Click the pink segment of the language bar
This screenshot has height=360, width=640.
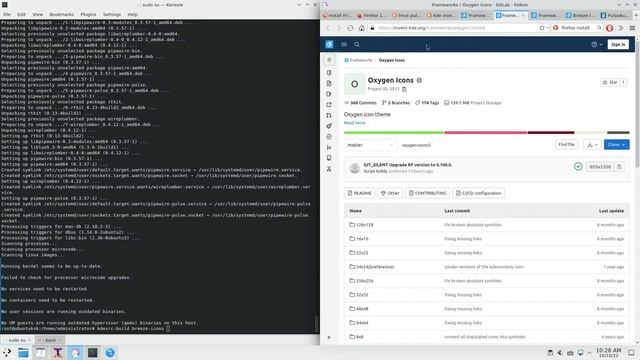click(x=486, y=132)
